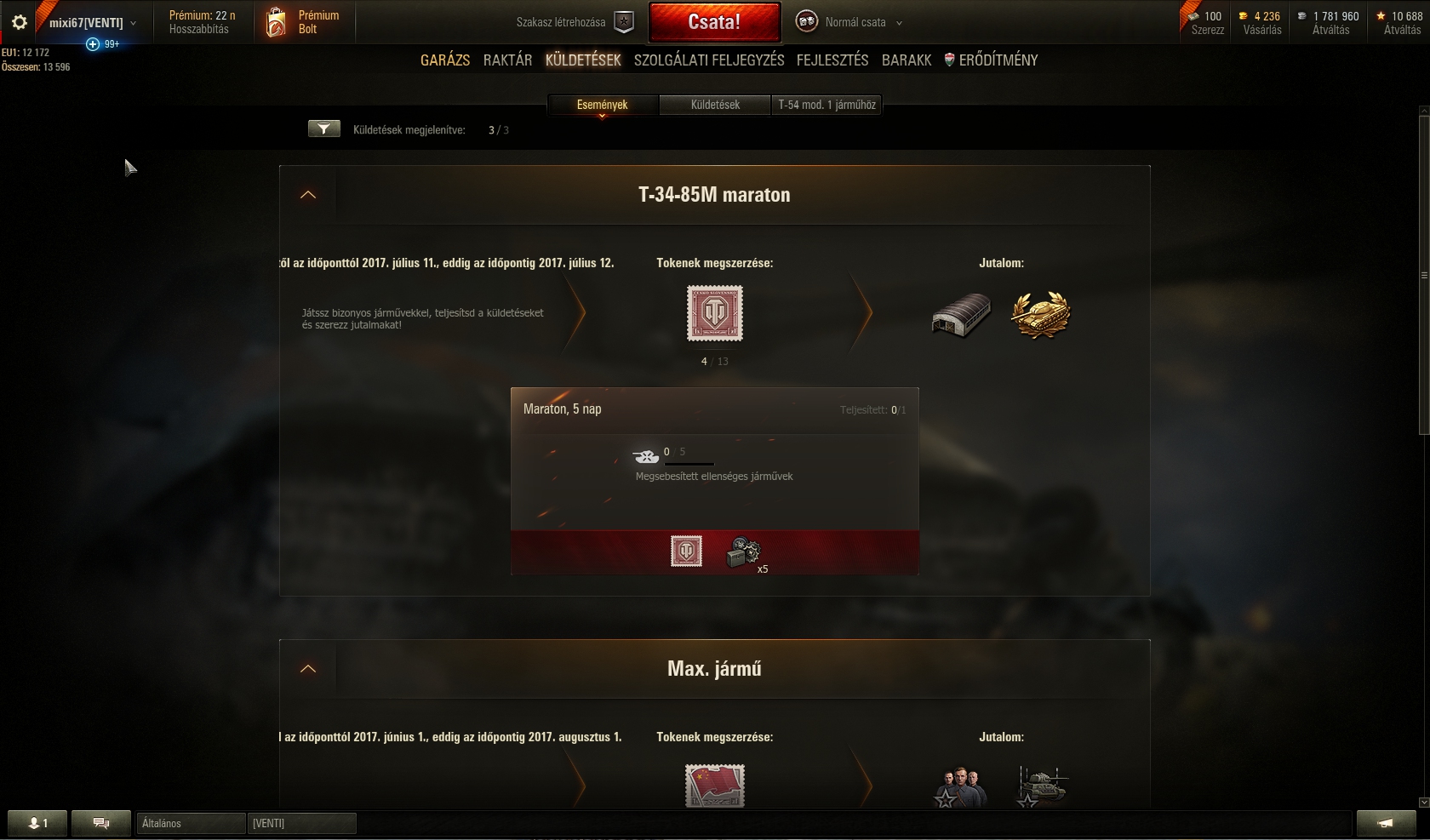Click the garage slot reward icon
Screen dimensions: 1430x840
(x=961, y=316)
